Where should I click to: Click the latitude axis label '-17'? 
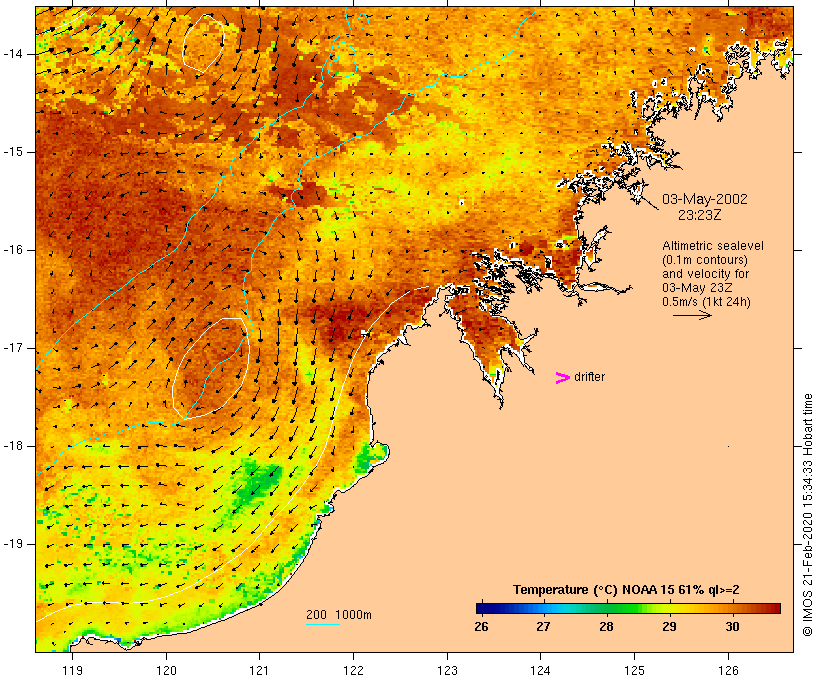click(x=12, y=348)
